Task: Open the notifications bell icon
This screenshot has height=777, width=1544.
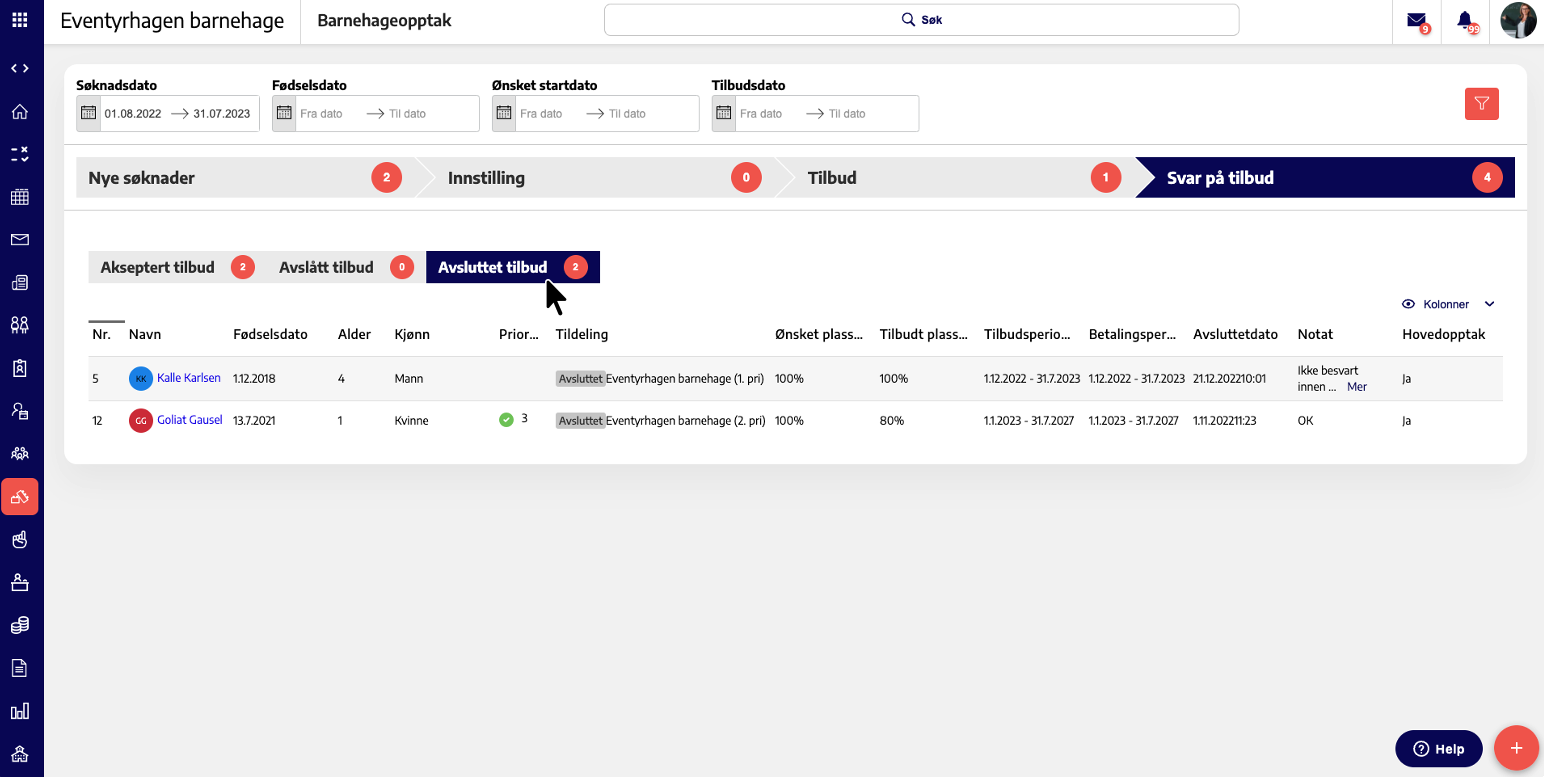Action: coord(1465,21)
